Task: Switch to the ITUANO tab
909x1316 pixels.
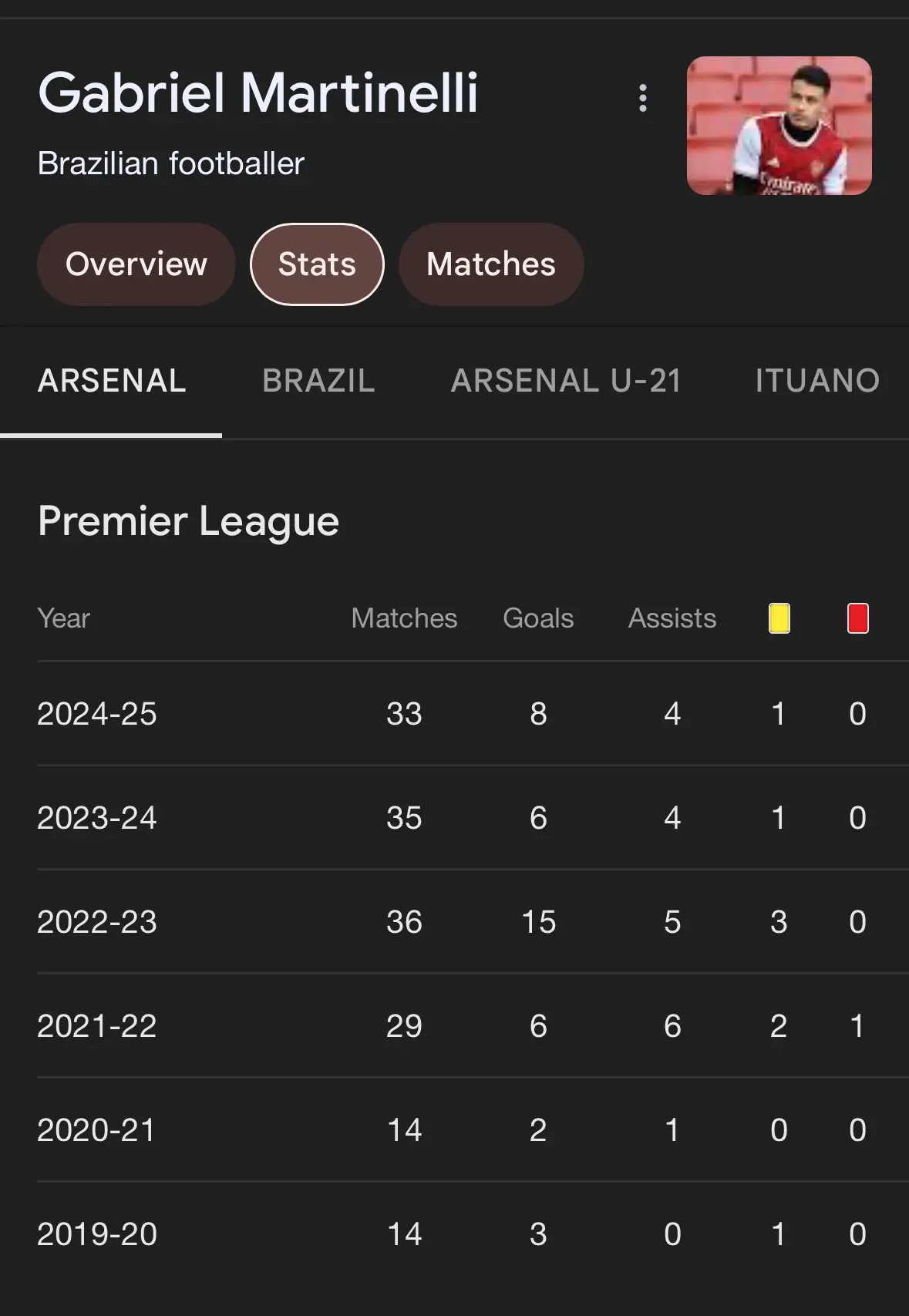Action: point(817,381)
